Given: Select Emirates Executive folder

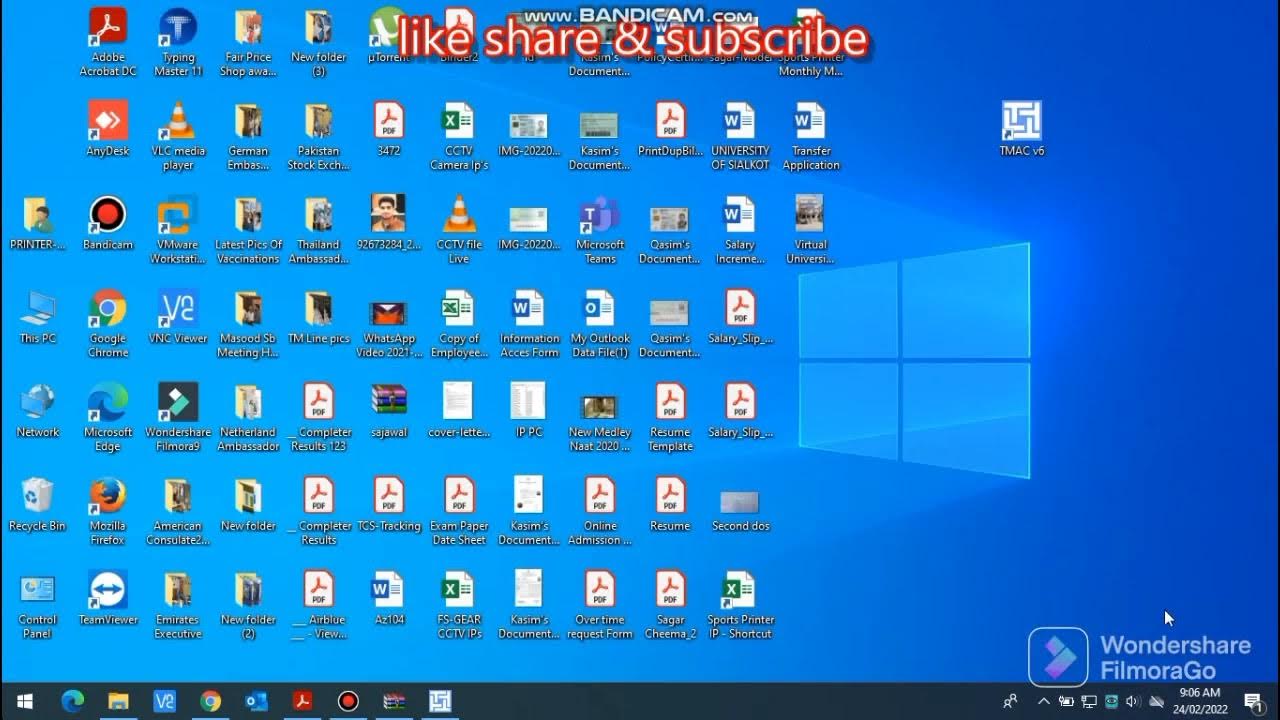Looking at the screenshot, I should (178, 606).
